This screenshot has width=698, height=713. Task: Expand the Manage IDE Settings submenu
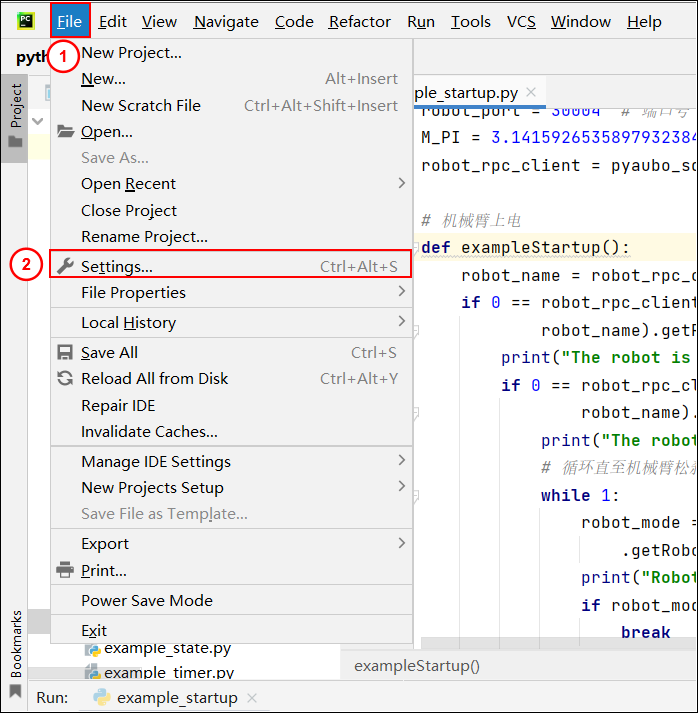click(231, 462)
